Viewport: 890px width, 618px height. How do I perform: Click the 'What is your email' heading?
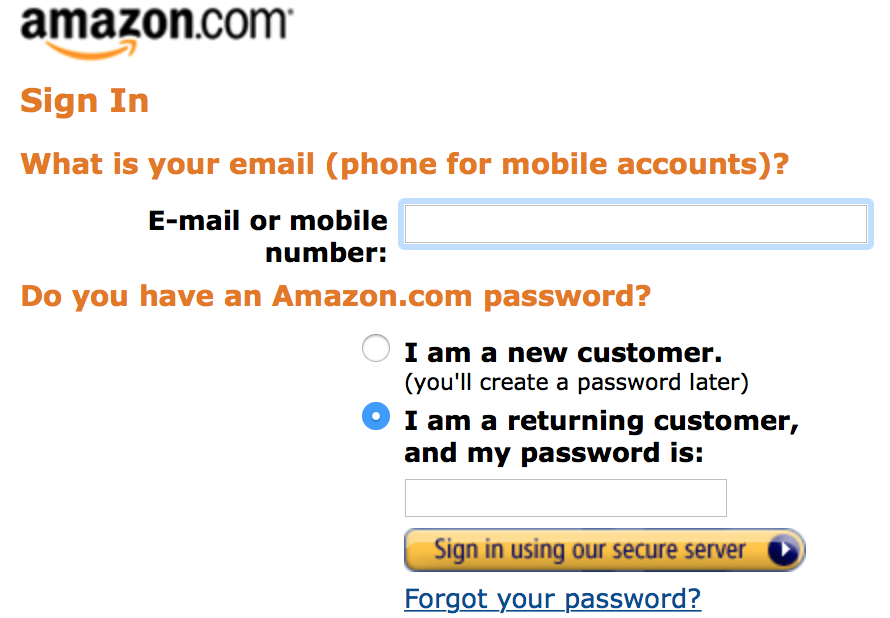(x=168, y=163)
